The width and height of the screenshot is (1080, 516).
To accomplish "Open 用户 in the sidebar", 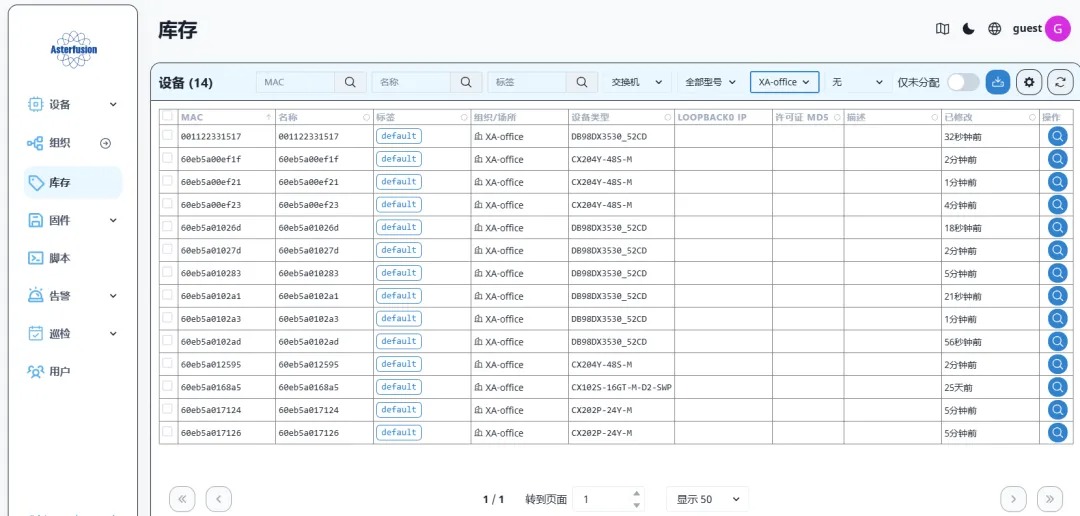I will [74, 371].
